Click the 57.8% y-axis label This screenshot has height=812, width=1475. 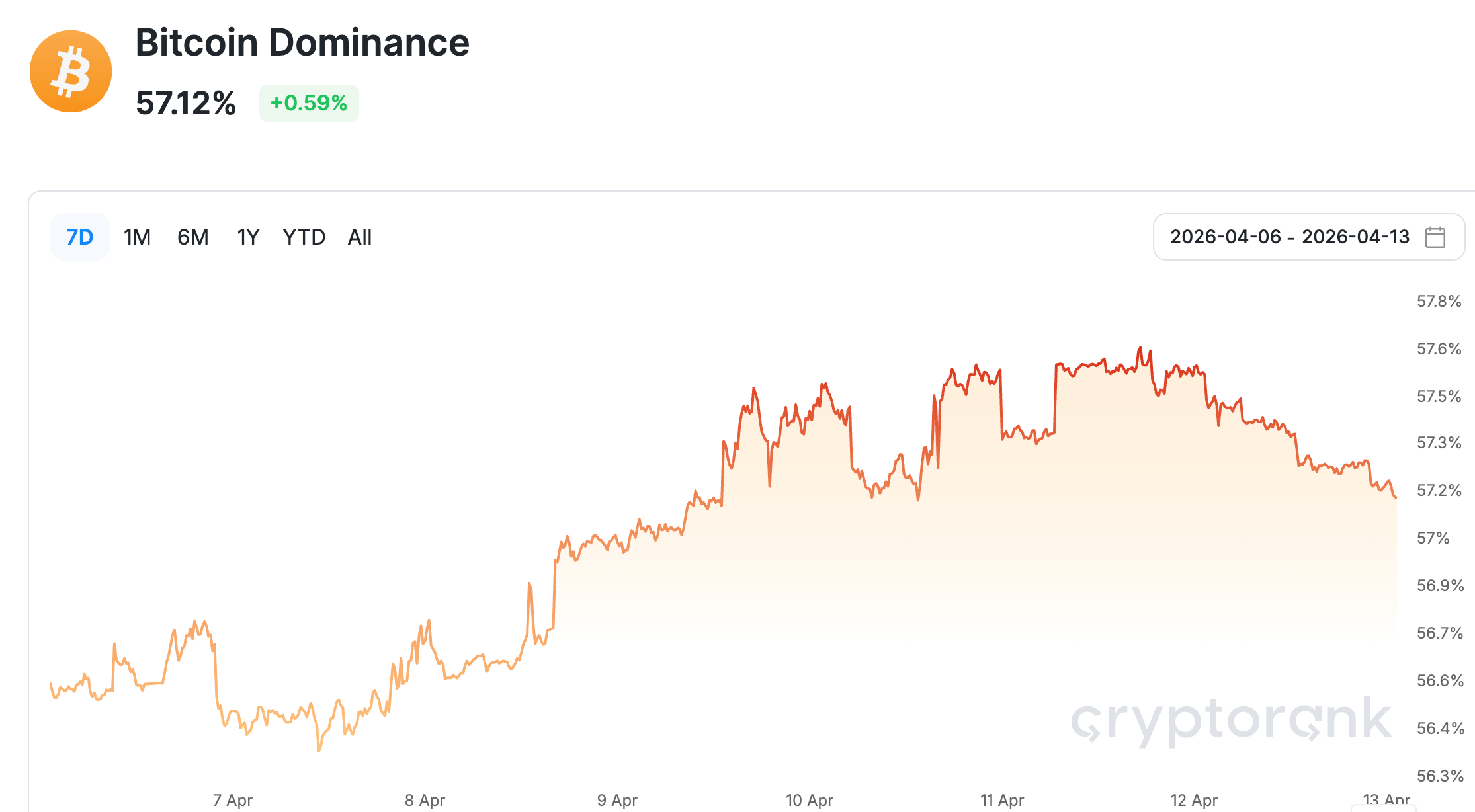pyautogui.click(x=1439, y=302)
